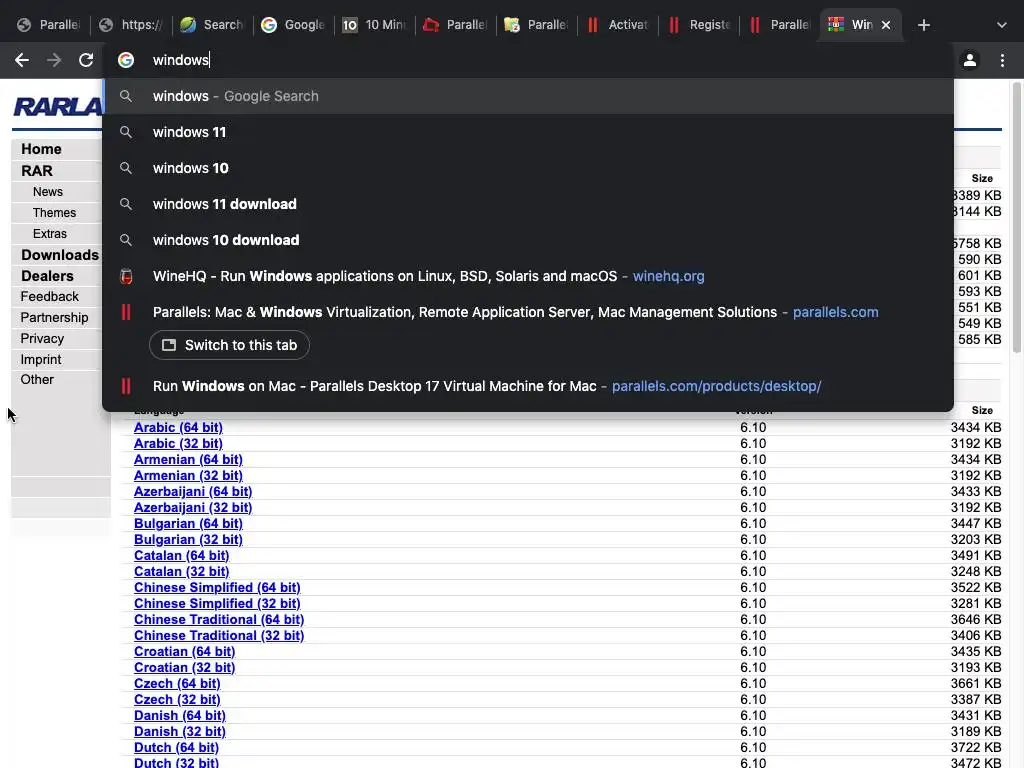Click the page's vertical scrollbar
This screenshot has width=1024, height=768.
pyautogui.click(x=1017, y=218)
